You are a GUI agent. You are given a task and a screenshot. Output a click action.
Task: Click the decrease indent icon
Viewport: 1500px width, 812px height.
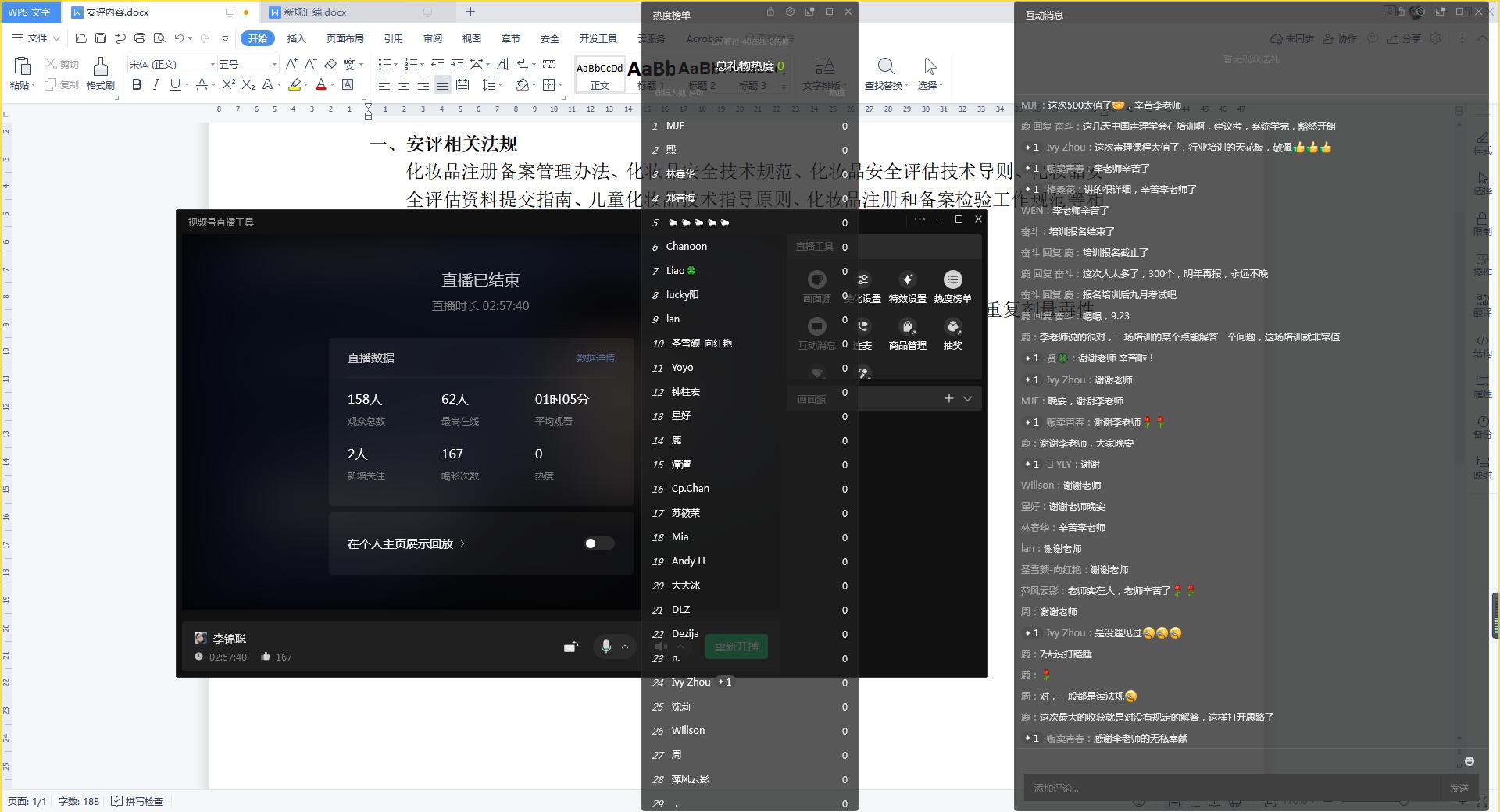coord(437,64)
